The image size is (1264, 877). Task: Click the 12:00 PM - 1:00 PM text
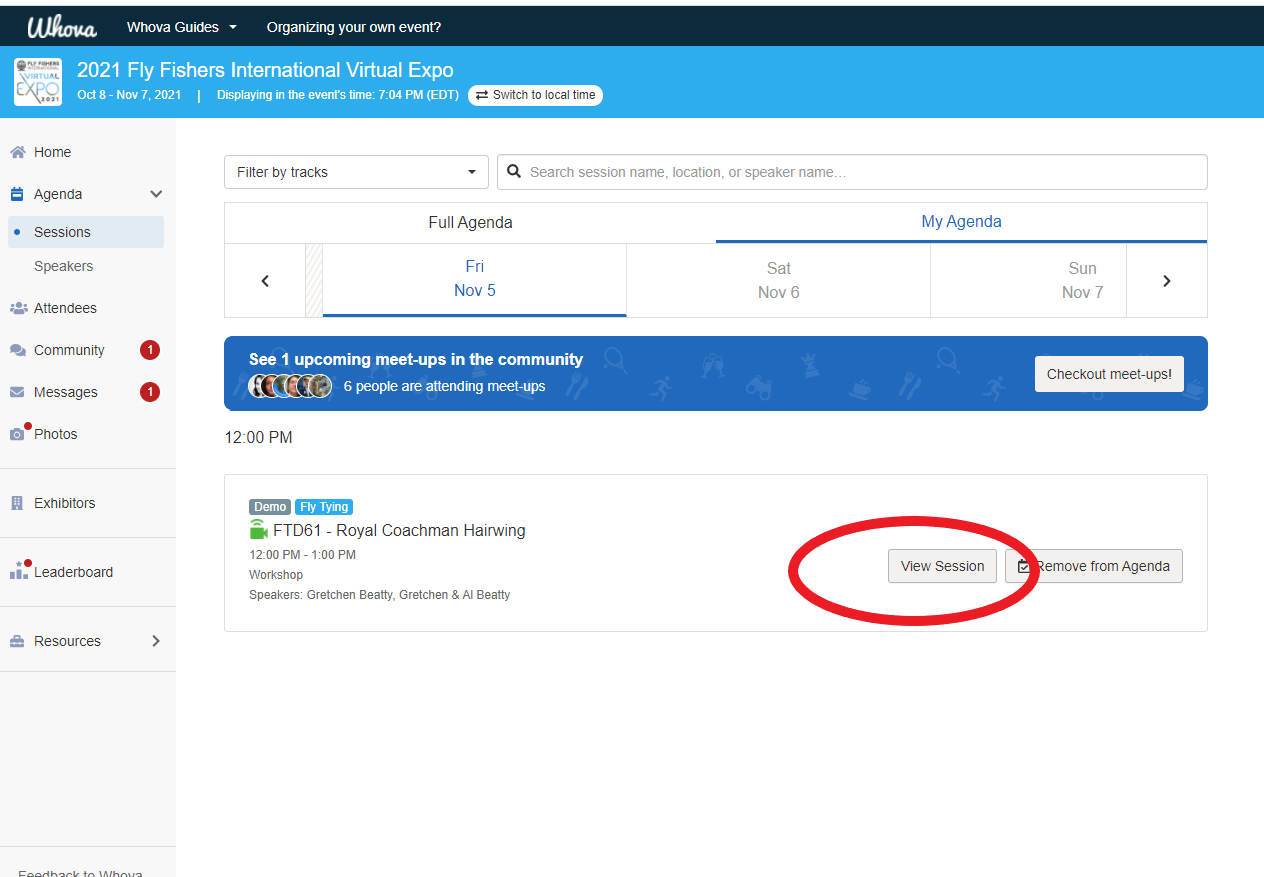[302, 555]
